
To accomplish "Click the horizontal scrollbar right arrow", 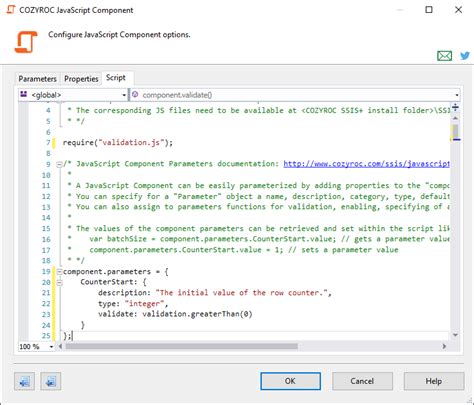I will [x=444, y=346].
